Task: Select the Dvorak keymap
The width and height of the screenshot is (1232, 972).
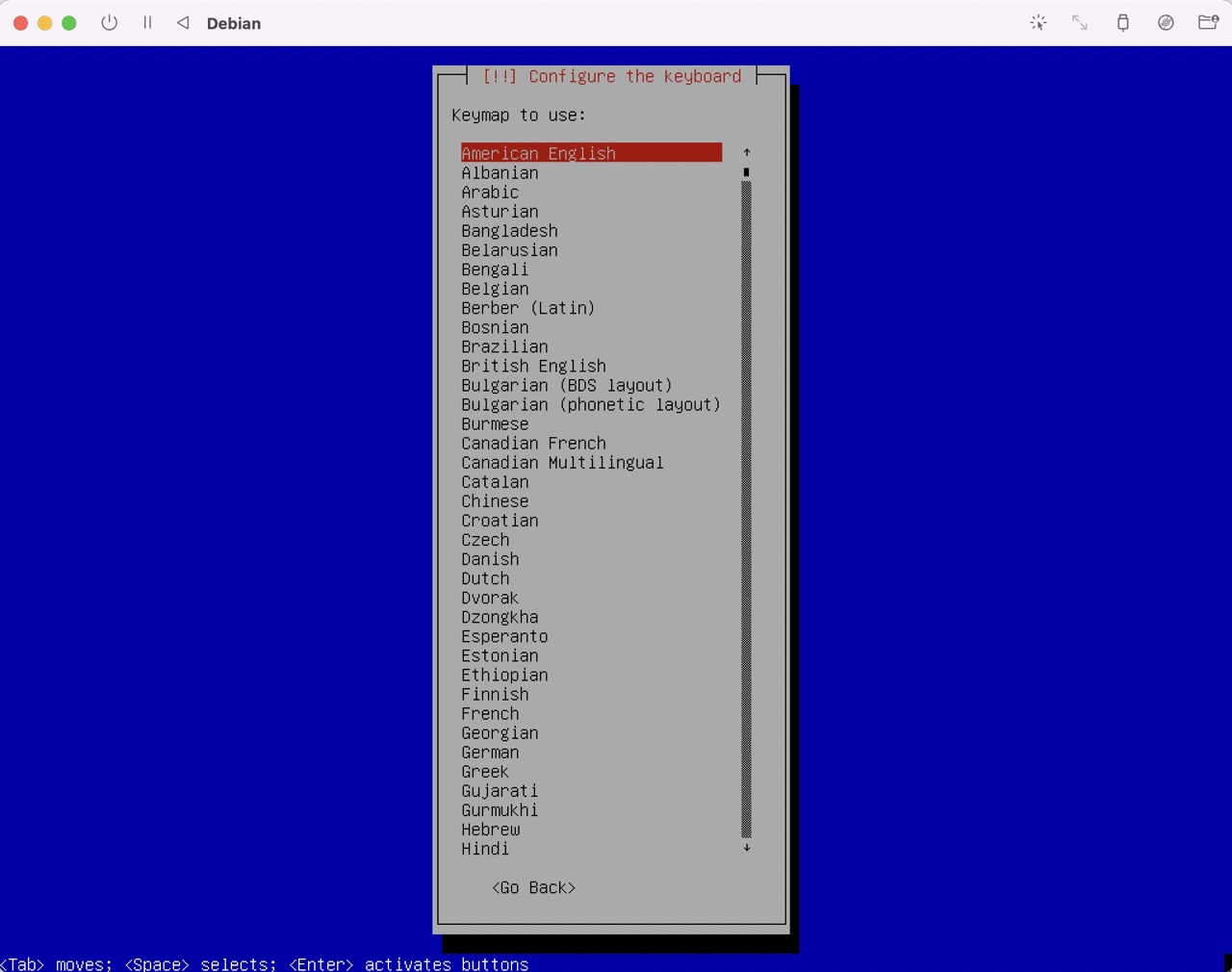Action: tap(490, 598)
